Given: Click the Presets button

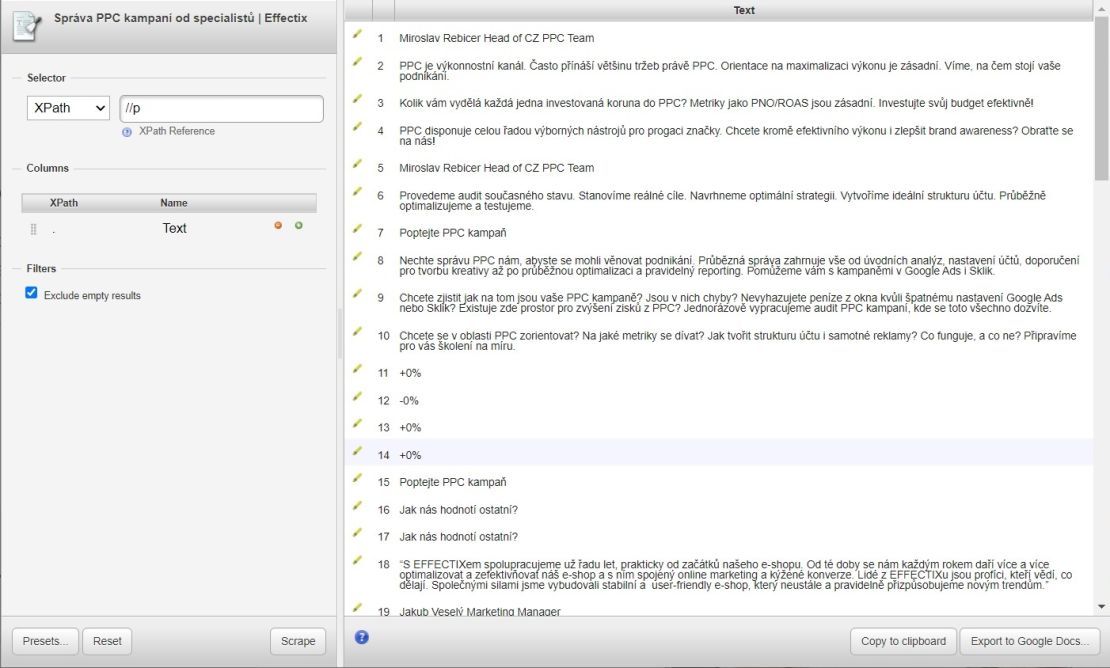Looking at the screenshot, I should coord(45,641).
